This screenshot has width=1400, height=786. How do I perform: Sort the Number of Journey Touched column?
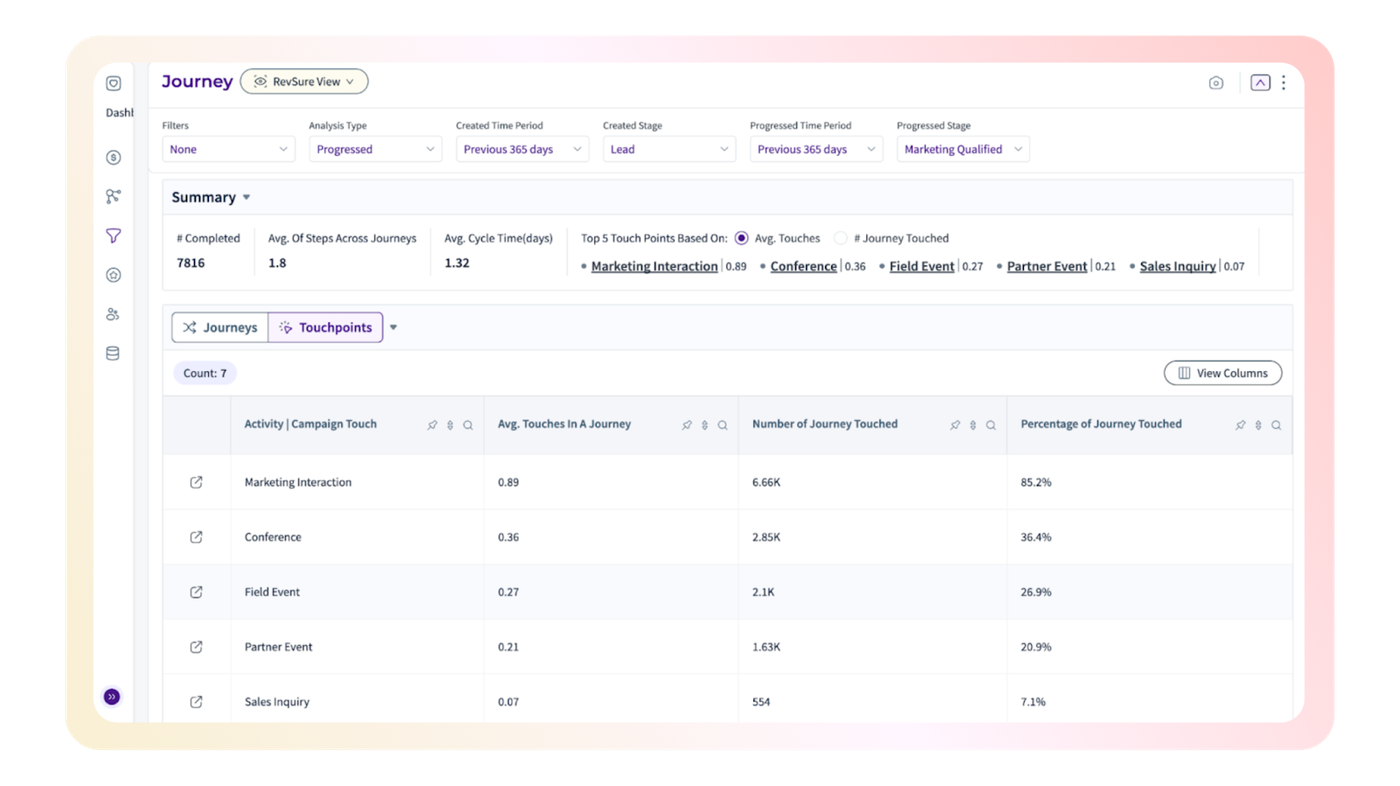973,425
